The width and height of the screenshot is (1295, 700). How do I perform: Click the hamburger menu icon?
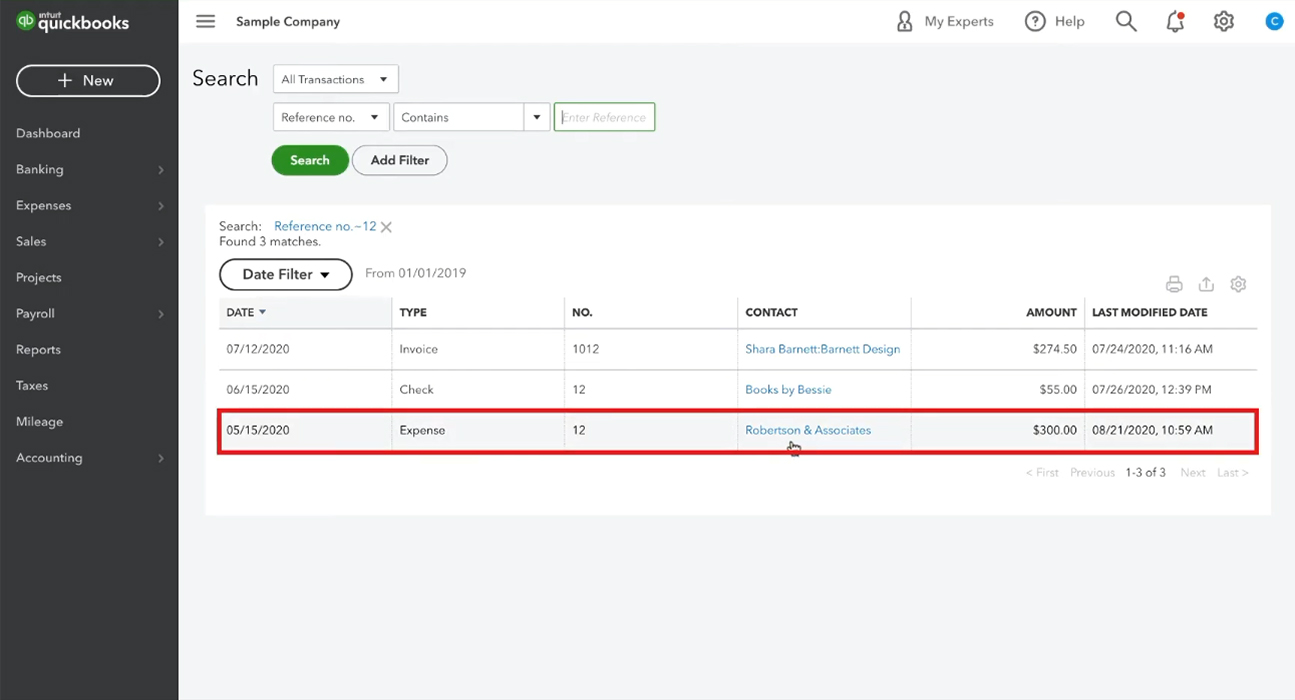(x=205, y=21)
